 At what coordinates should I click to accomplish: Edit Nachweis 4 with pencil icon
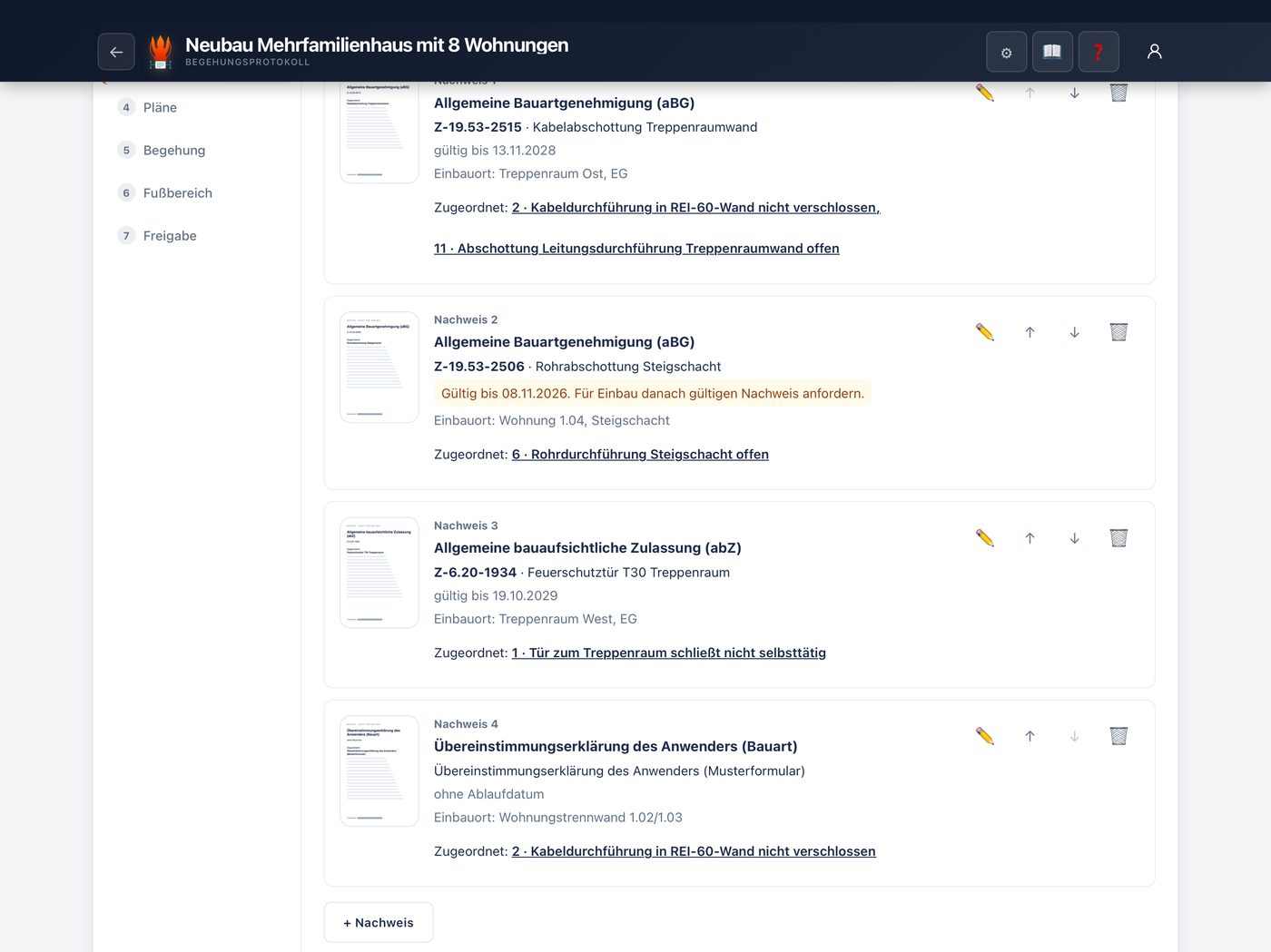point(985,736)
